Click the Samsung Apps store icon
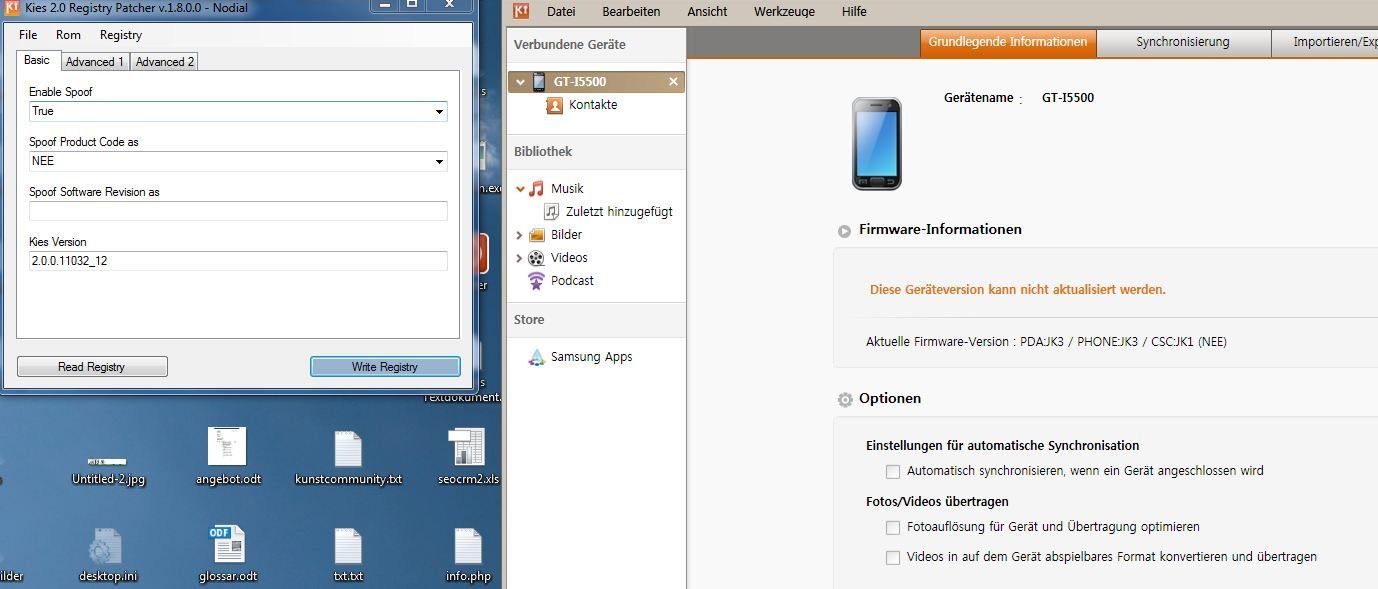1378x589 pixels. pos(537,357)
